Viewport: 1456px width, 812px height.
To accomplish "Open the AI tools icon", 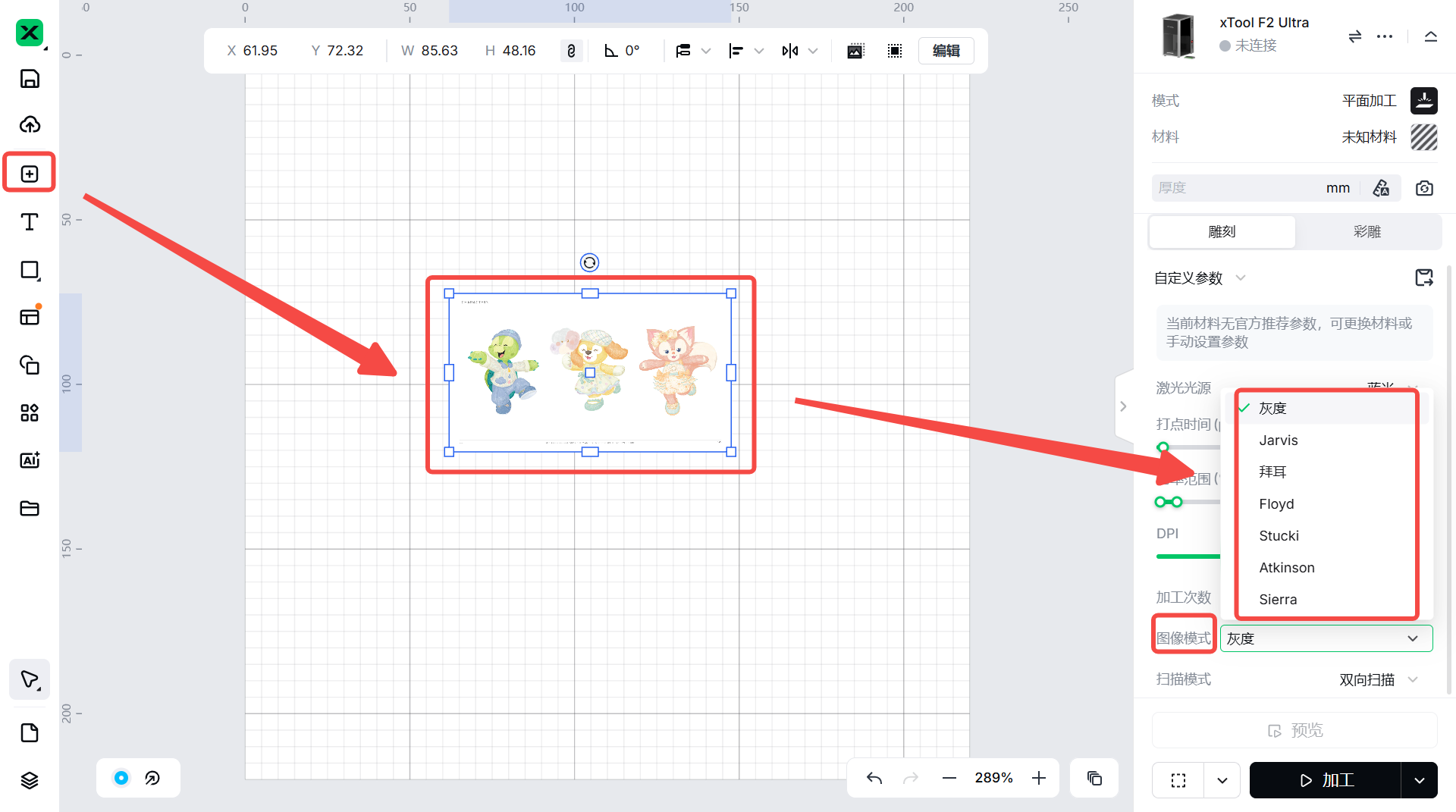I will [30, 460].
